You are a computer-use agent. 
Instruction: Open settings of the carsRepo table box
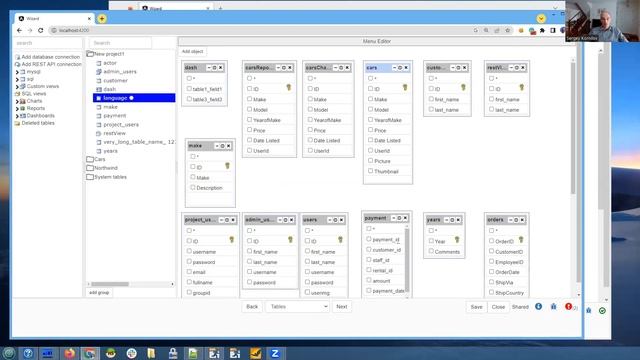[x=284, y=68]
